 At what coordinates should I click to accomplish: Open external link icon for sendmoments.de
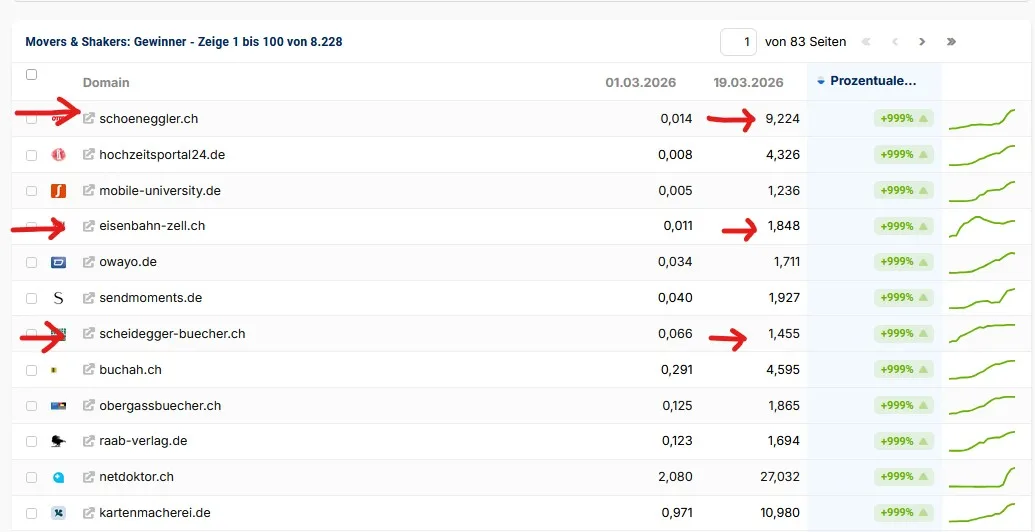[88, 298]
